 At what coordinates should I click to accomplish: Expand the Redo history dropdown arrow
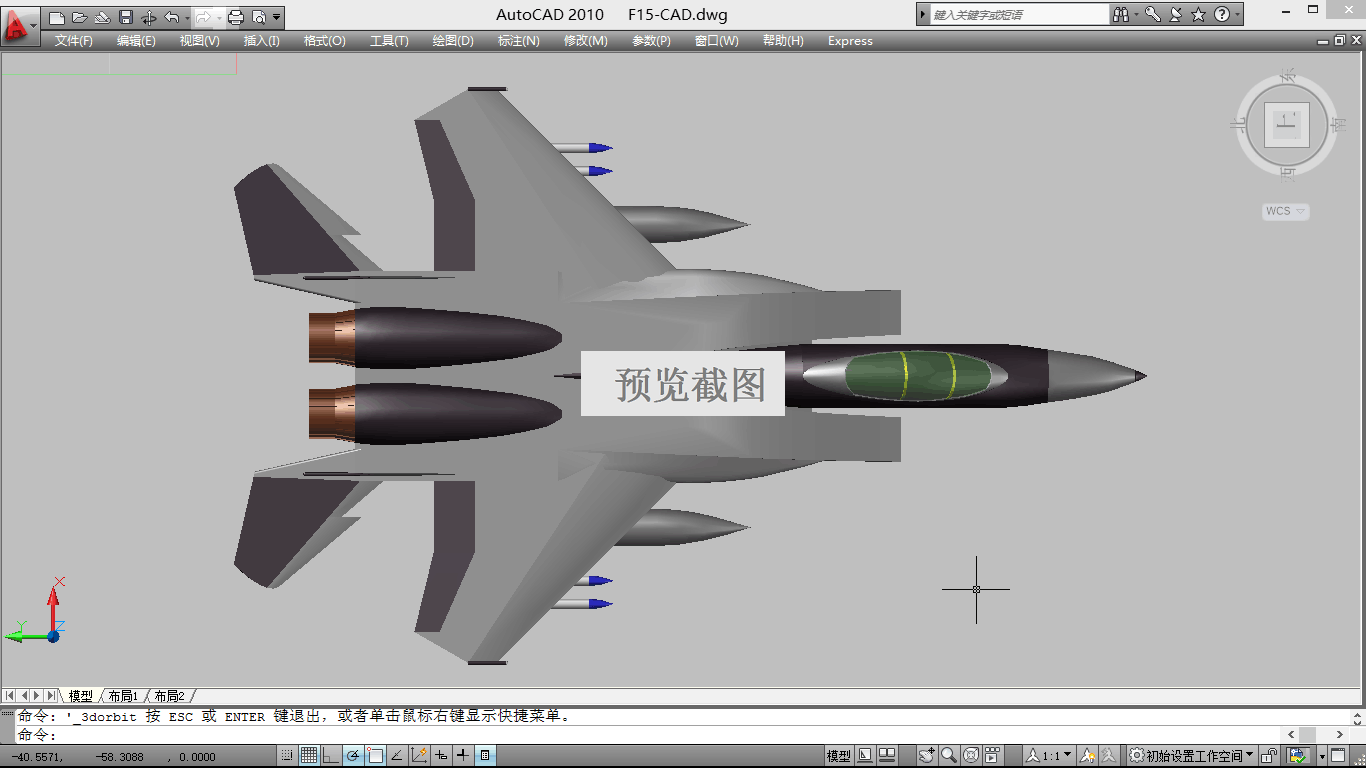click(218, 18)
